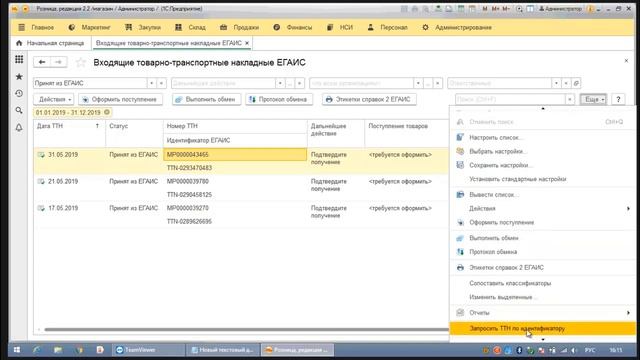Viewport: 640px width, 360px height.
Task: Open the functions grid icon in left sidebar
Action: 19,60
